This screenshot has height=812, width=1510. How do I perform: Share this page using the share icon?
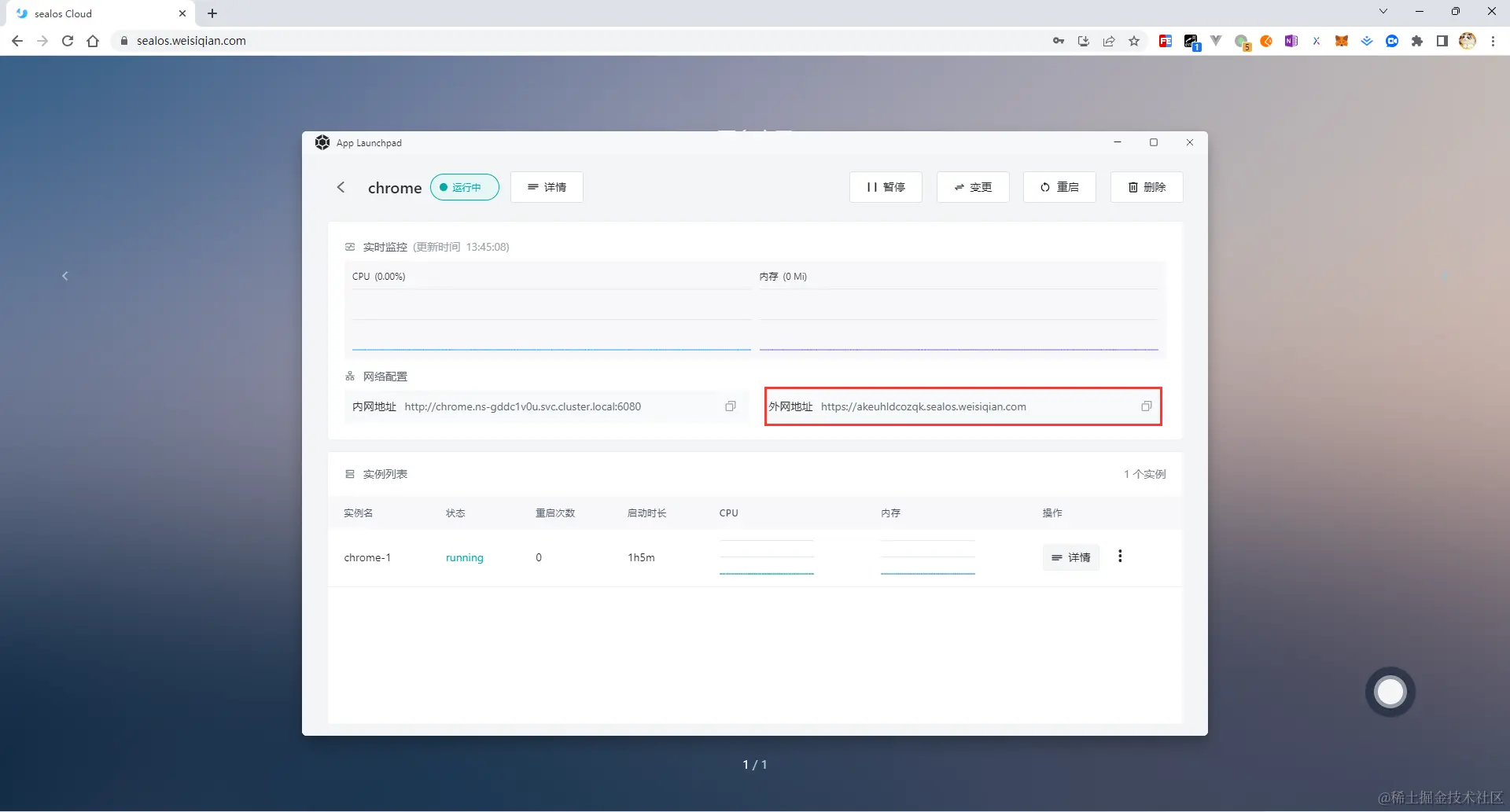pyautogui.click(x=1109, y=41)
